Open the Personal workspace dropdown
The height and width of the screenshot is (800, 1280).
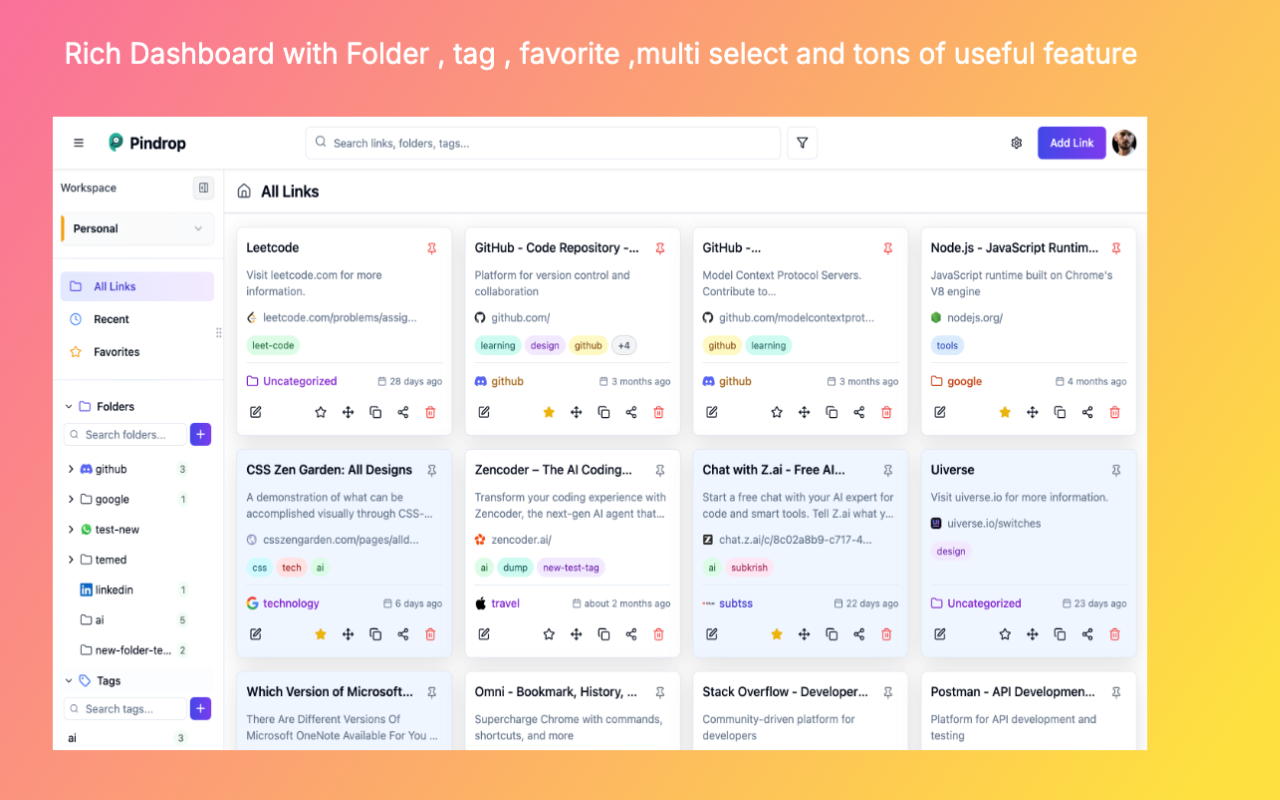point(136,228)
